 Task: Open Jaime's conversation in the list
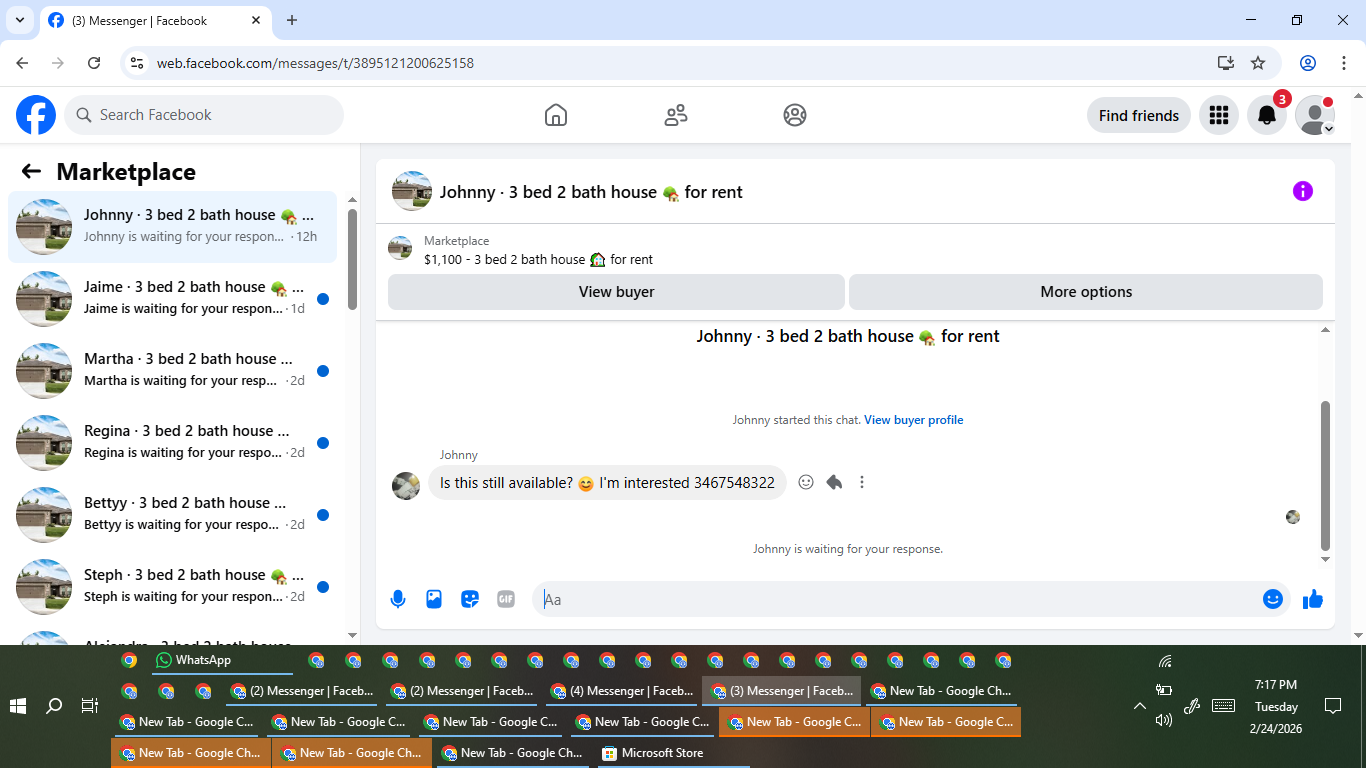coord(172,299)
